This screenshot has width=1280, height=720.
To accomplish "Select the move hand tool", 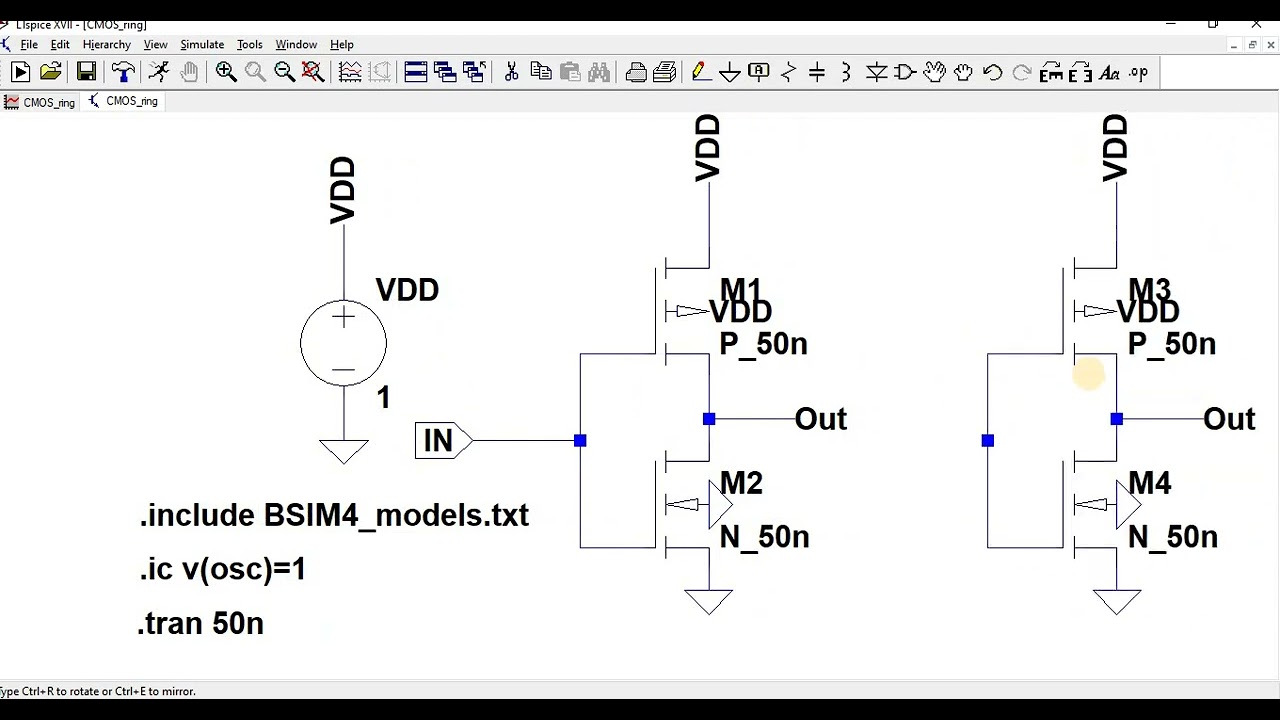I will [x=934, y=72].
